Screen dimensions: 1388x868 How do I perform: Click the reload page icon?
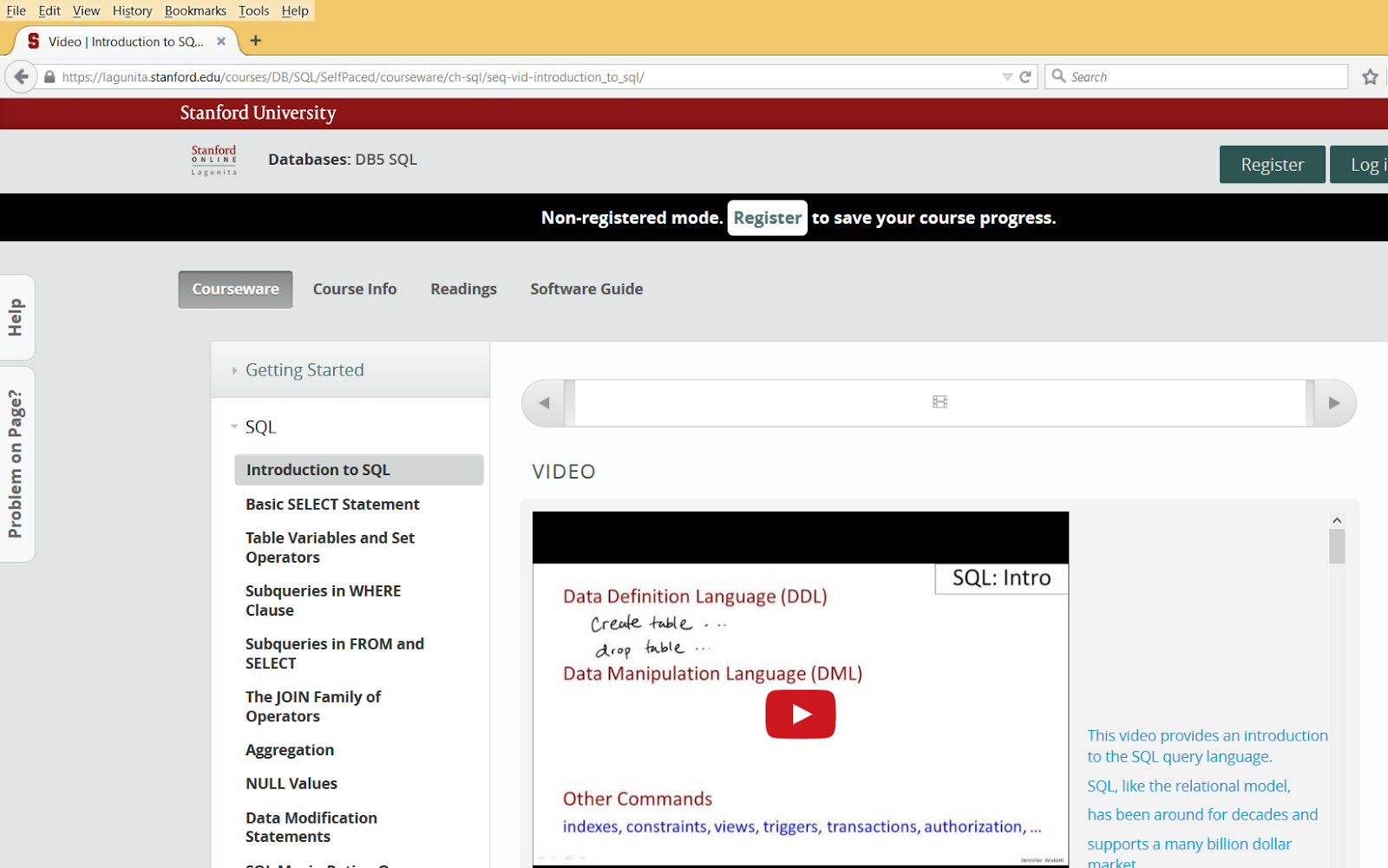(1025, 76)
